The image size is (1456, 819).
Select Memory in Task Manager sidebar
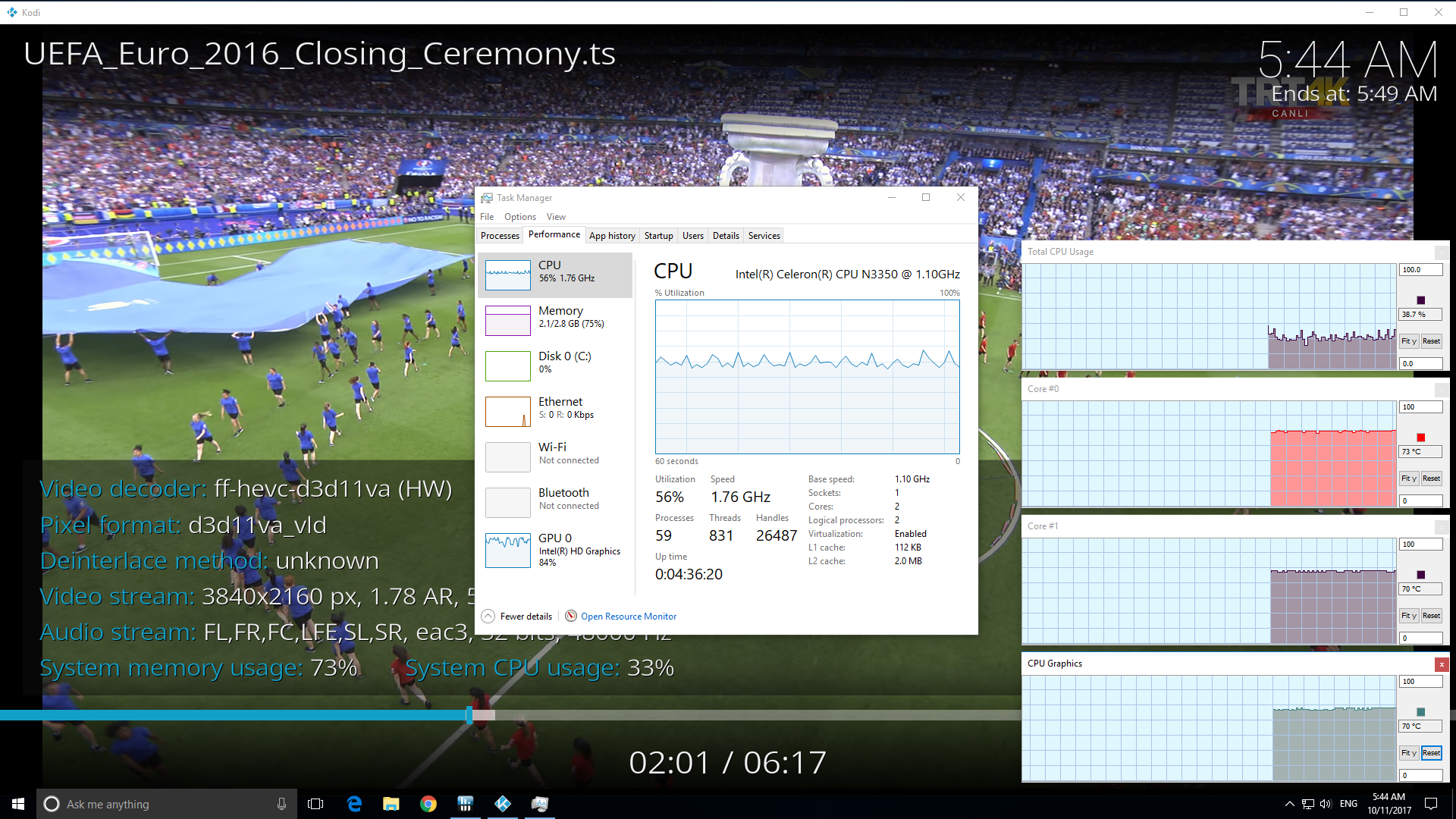coord(556,320)
